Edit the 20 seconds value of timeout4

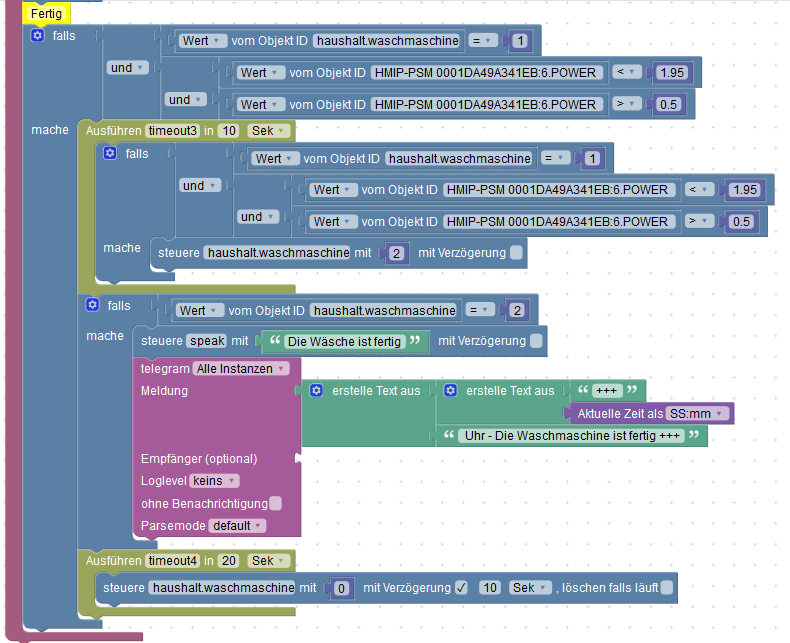229,561
